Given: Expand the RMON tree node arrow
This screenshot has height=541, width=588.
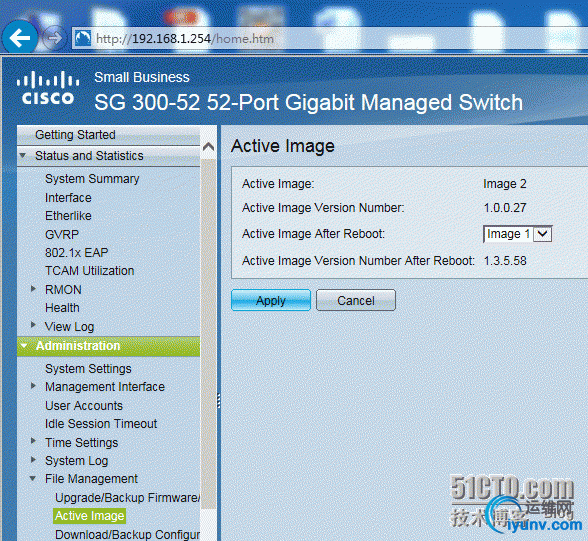Looking at the screenshot, I should coord(33,289).
